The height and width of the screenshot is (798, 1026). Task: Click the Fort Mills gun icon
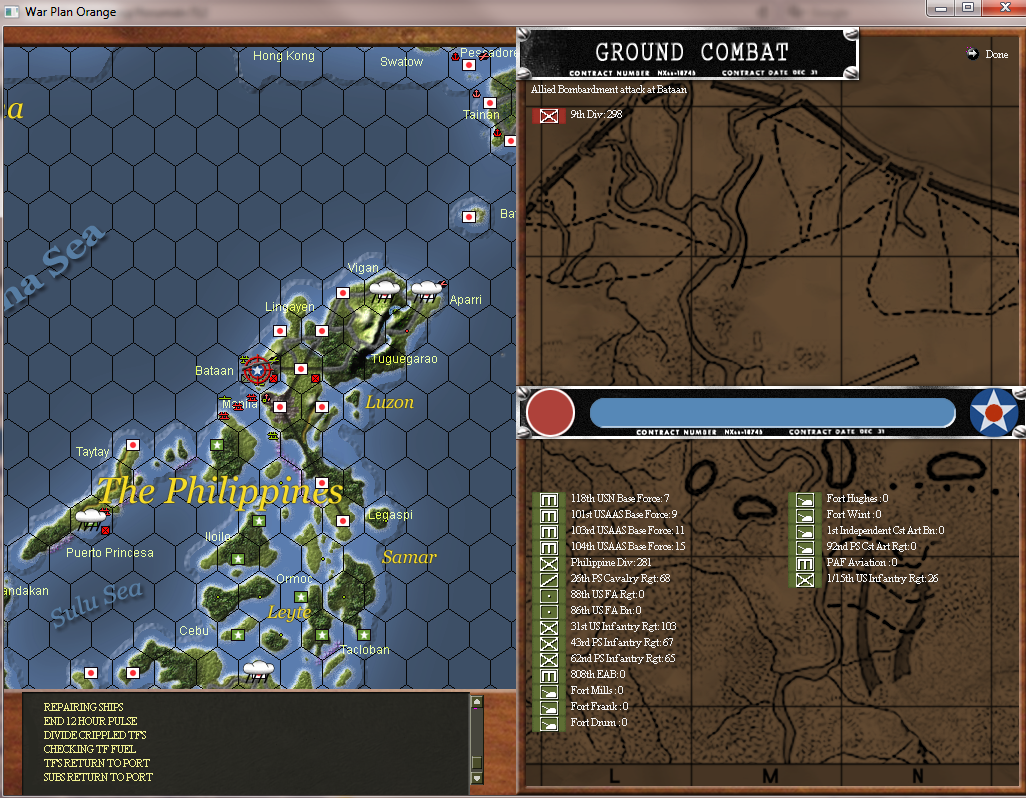[x=548, y=692]
